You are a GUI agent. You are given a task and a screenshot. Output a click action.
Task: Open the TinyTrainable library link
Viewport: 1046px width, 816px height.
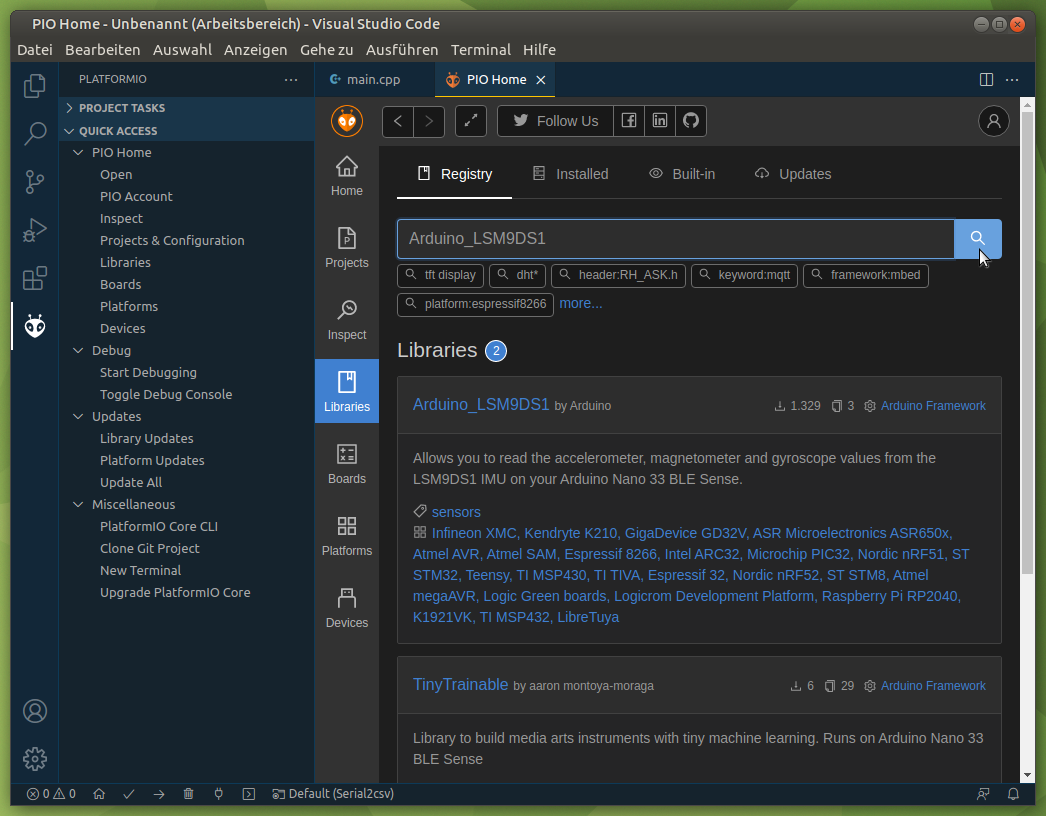click(460, 685)
